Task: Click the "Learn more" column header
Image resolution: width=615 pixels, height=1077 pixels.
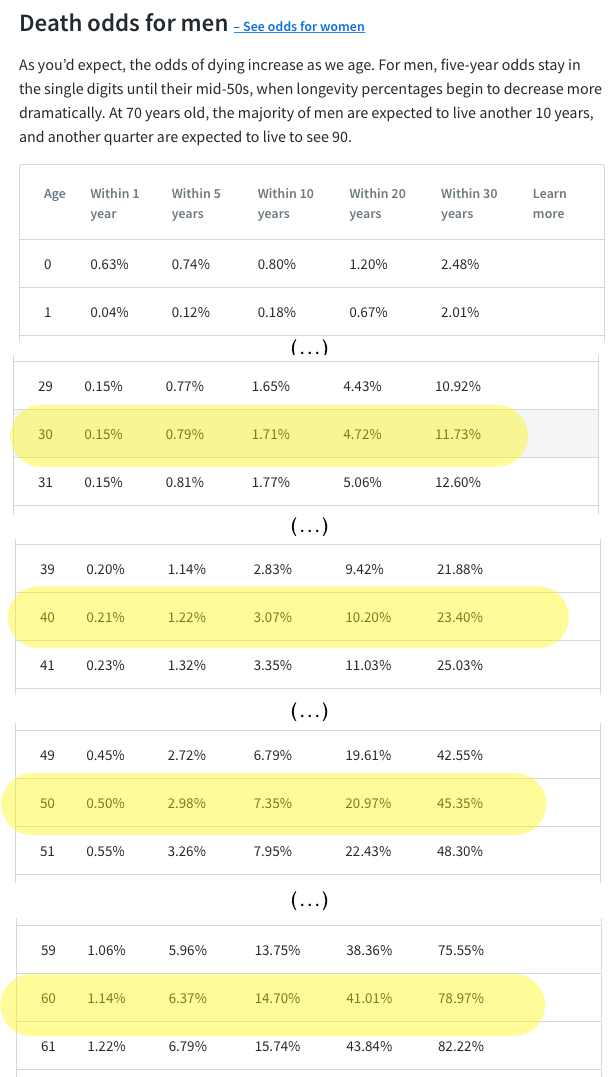Action: [549, 203]
